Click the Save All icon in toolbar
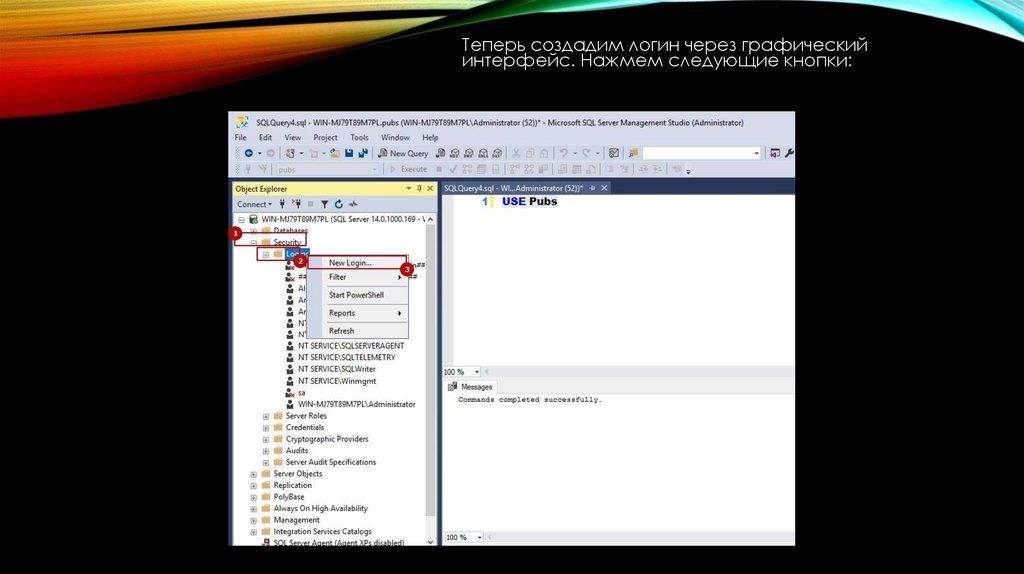This screenshot has height=574, width=1024. [363, 153]
